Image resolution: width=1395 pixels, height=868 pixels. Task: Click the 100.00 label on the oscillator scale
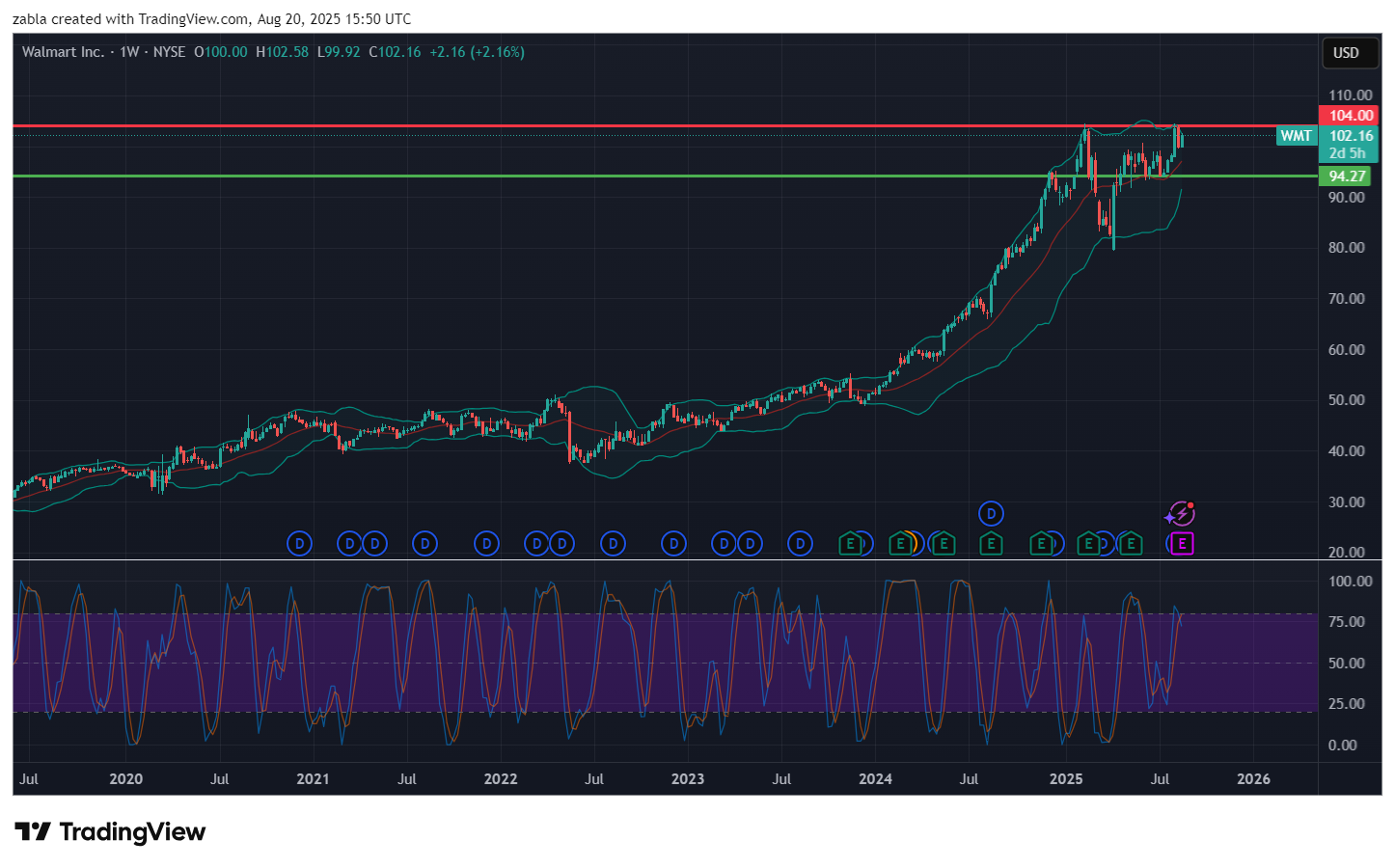[x=1350, y=582]
